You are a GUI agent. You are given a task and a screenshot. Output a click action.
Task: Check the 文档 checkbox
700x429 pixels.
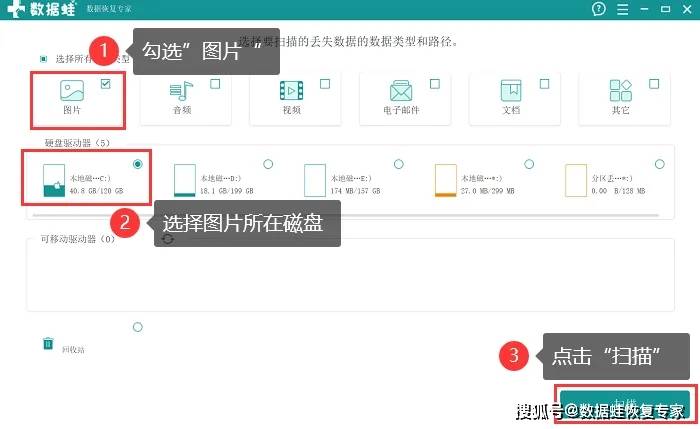[545, 84]
